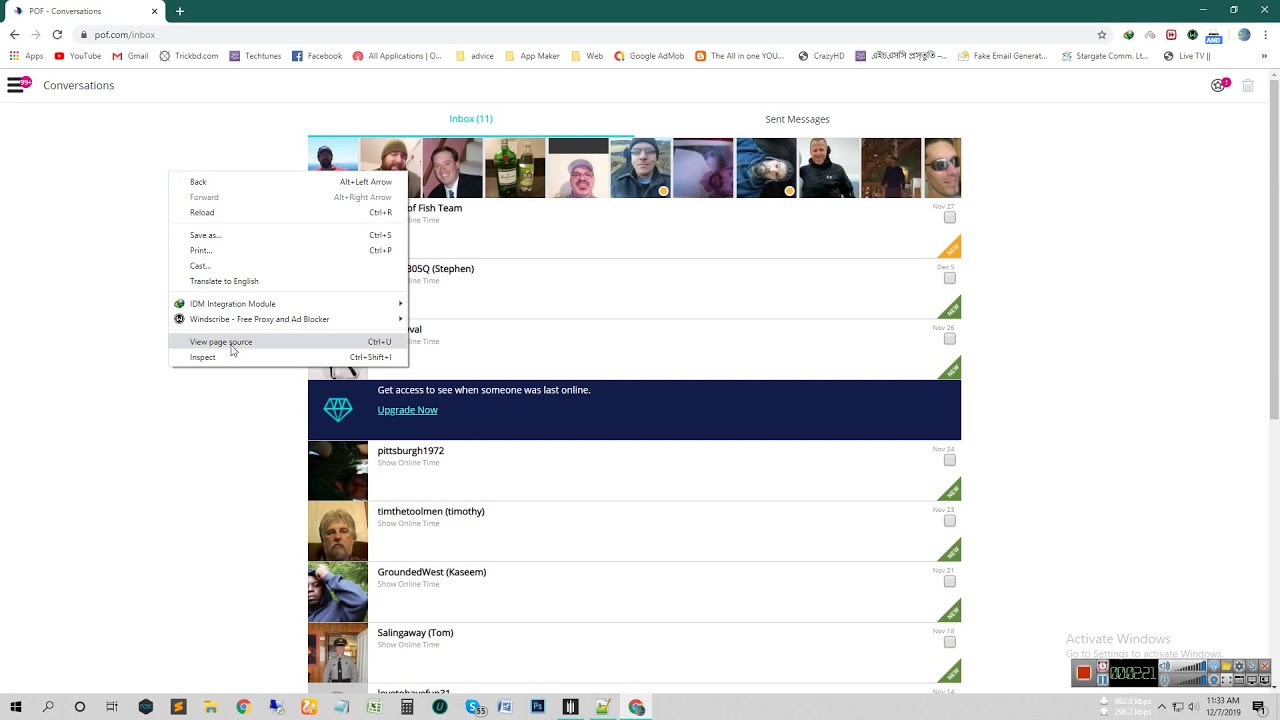Select the pittsburgh1972 conversation checkbox
The width and height of the screenshot is (1280, 720).
tap(949, 460)
